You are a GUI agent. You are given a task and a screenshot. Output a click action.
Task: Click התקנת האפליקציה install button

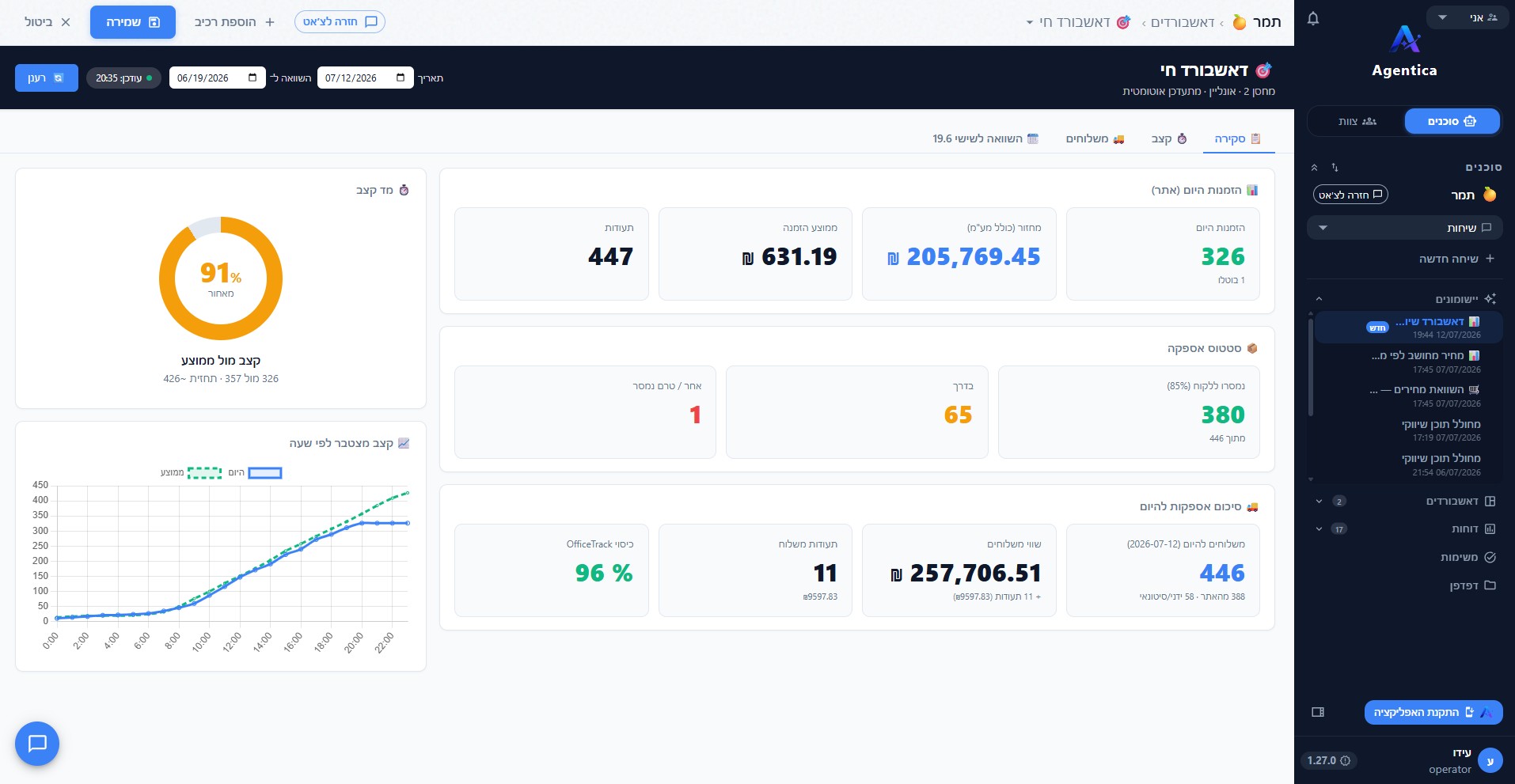[1433, 712]
